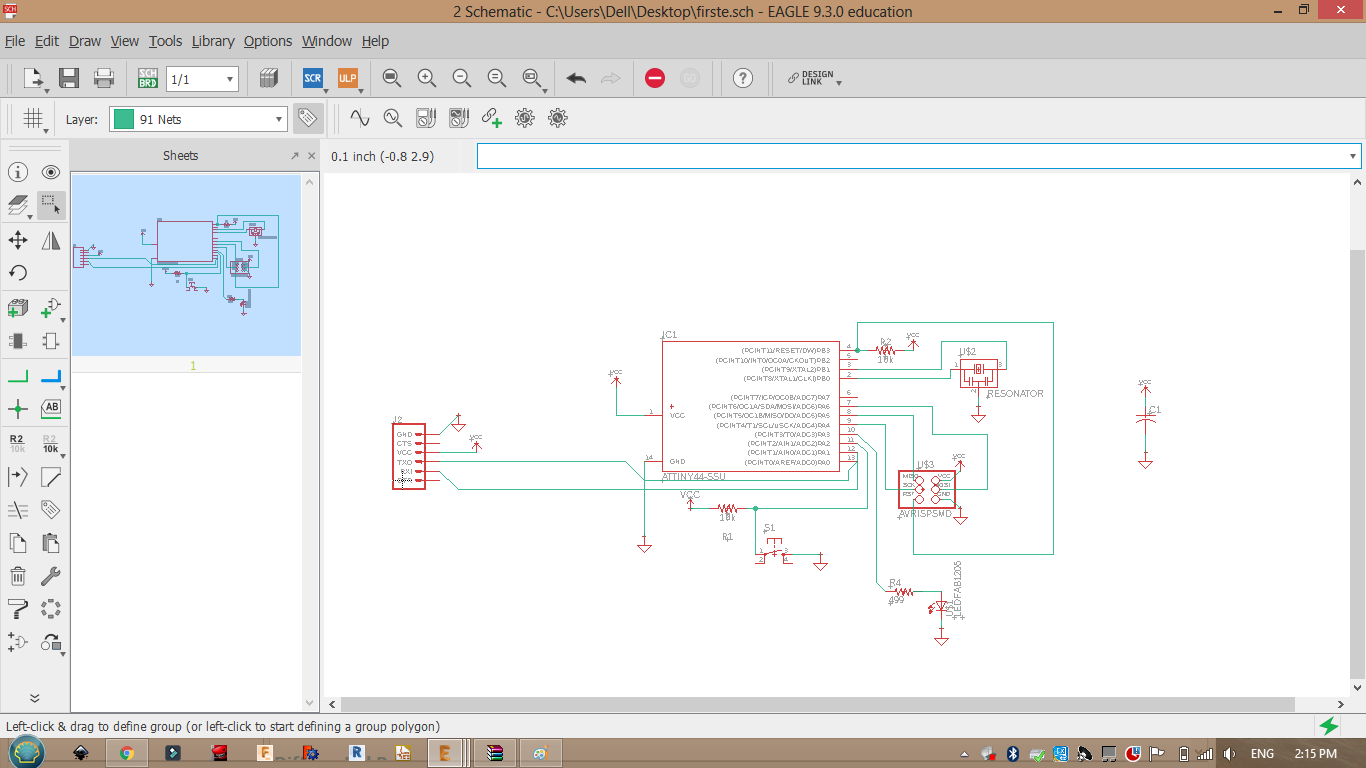
Task: Click the SCR script icon
Action: [313, 78]
